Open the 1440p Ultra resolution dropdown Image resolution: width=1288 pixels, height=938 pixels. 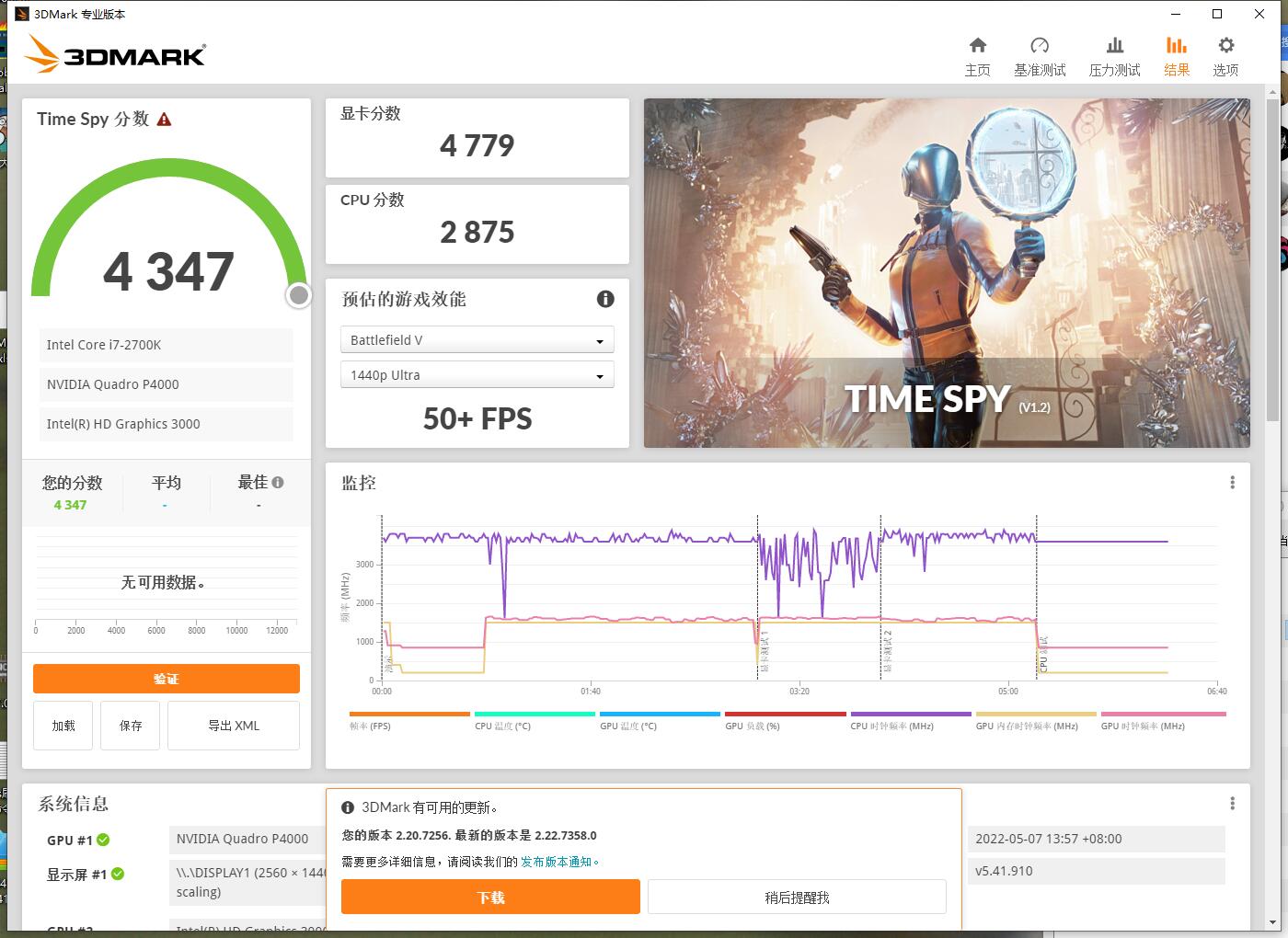pos(477,375)
